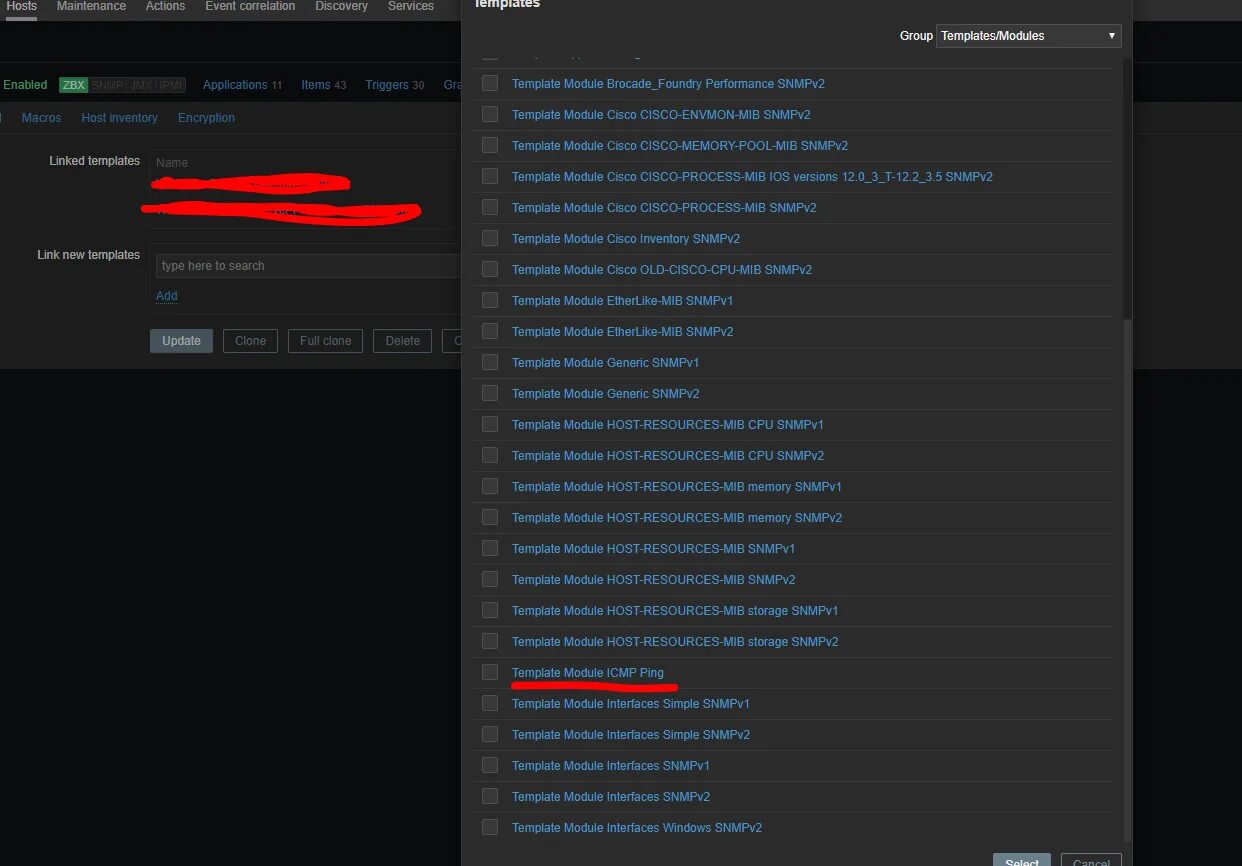Open Template Module Interfaces Windows SNMPv2 link

point(637,828)
